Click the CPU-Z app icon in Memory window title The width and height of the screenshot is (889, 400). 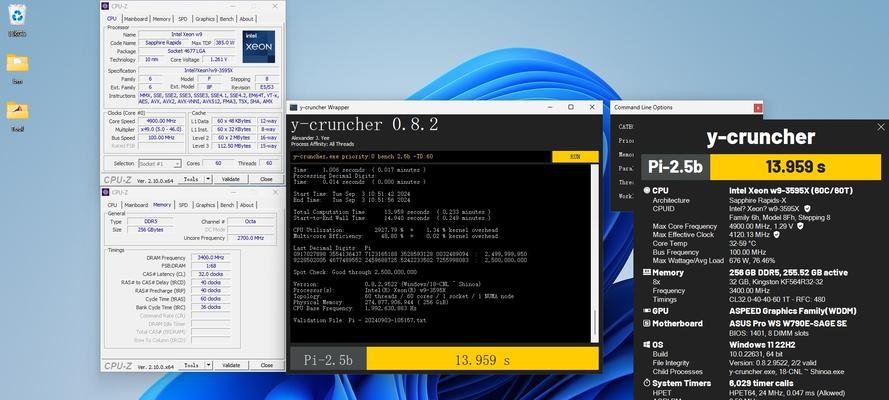pos(105,193)
